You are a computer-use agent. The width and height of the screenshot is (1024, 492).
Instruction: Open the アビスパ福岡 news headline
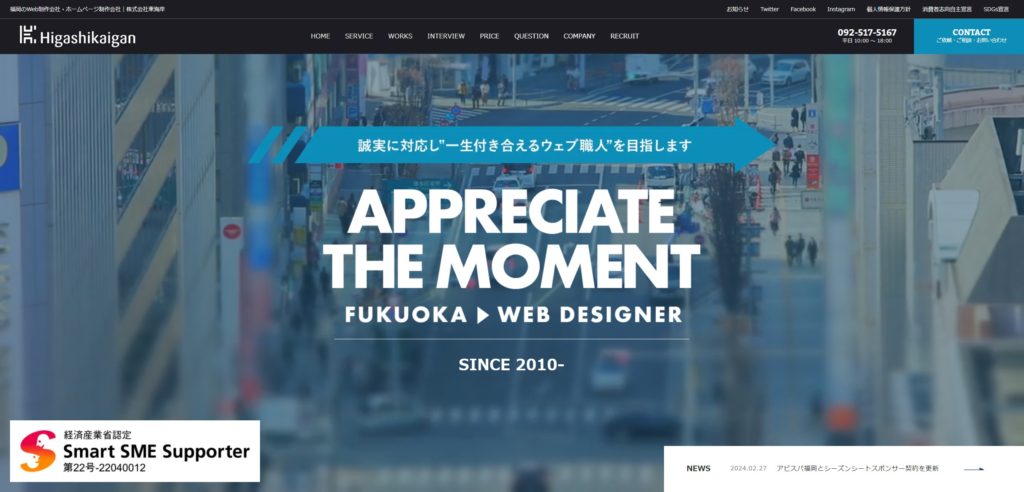pyautogui.click(x=857, y=468)
